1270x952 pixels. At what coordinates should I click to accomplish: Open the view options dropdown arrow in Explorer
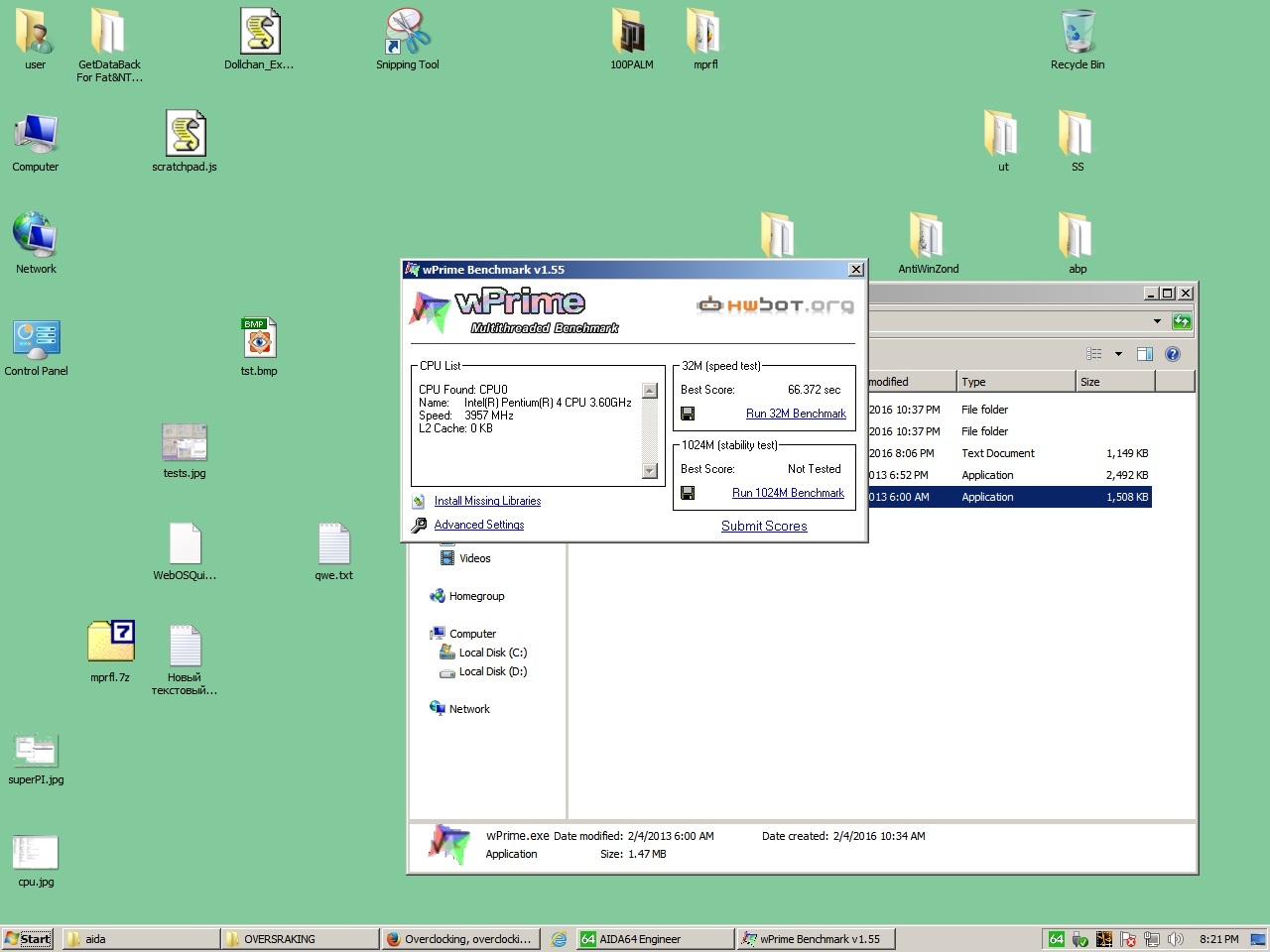click(x=1118, y=354)
